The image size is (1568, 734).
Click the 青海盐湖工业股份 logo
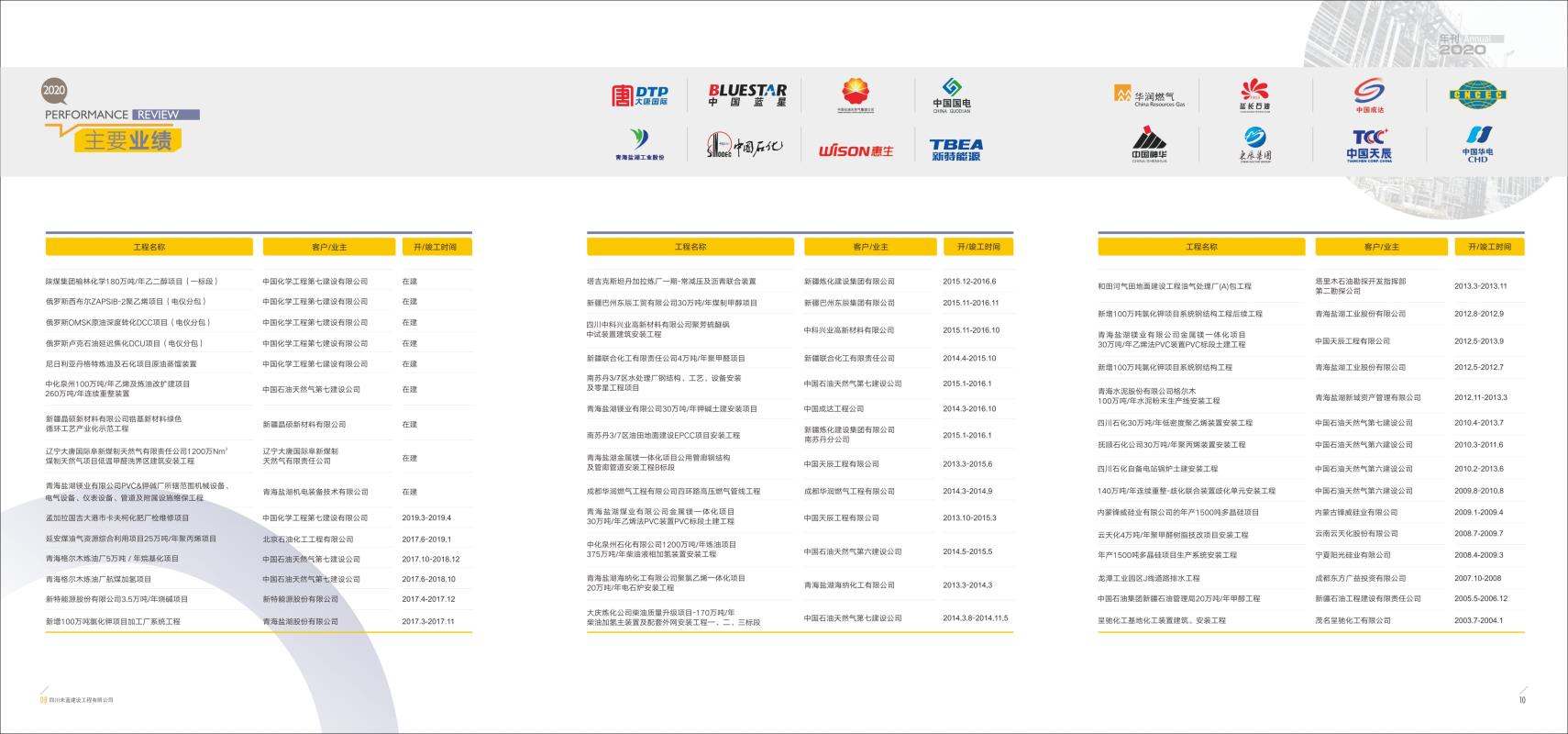(640, 145)
